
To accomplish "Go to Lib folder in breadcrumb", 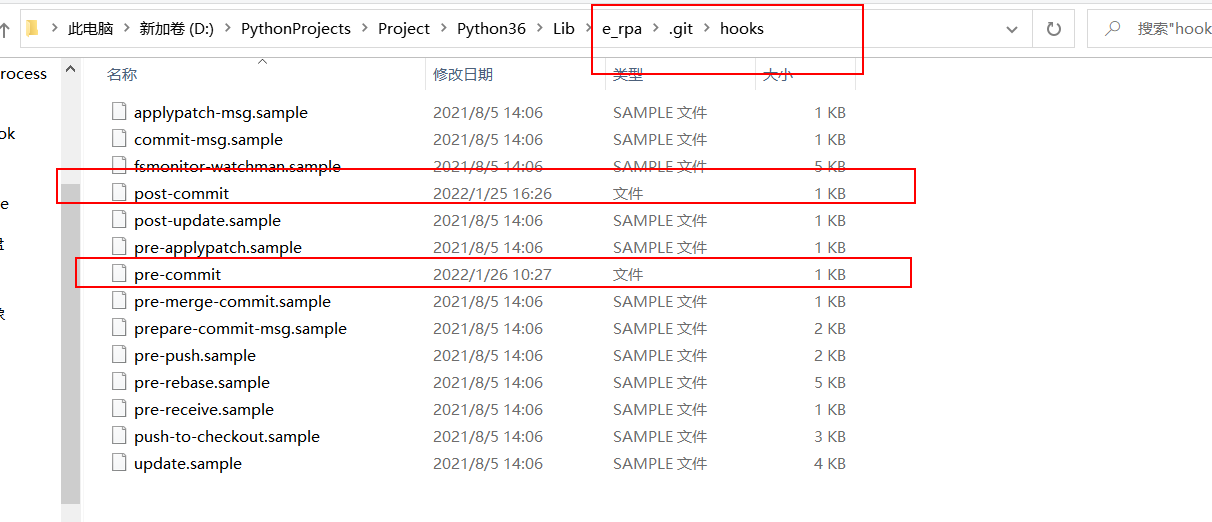I will pos(564,29).
